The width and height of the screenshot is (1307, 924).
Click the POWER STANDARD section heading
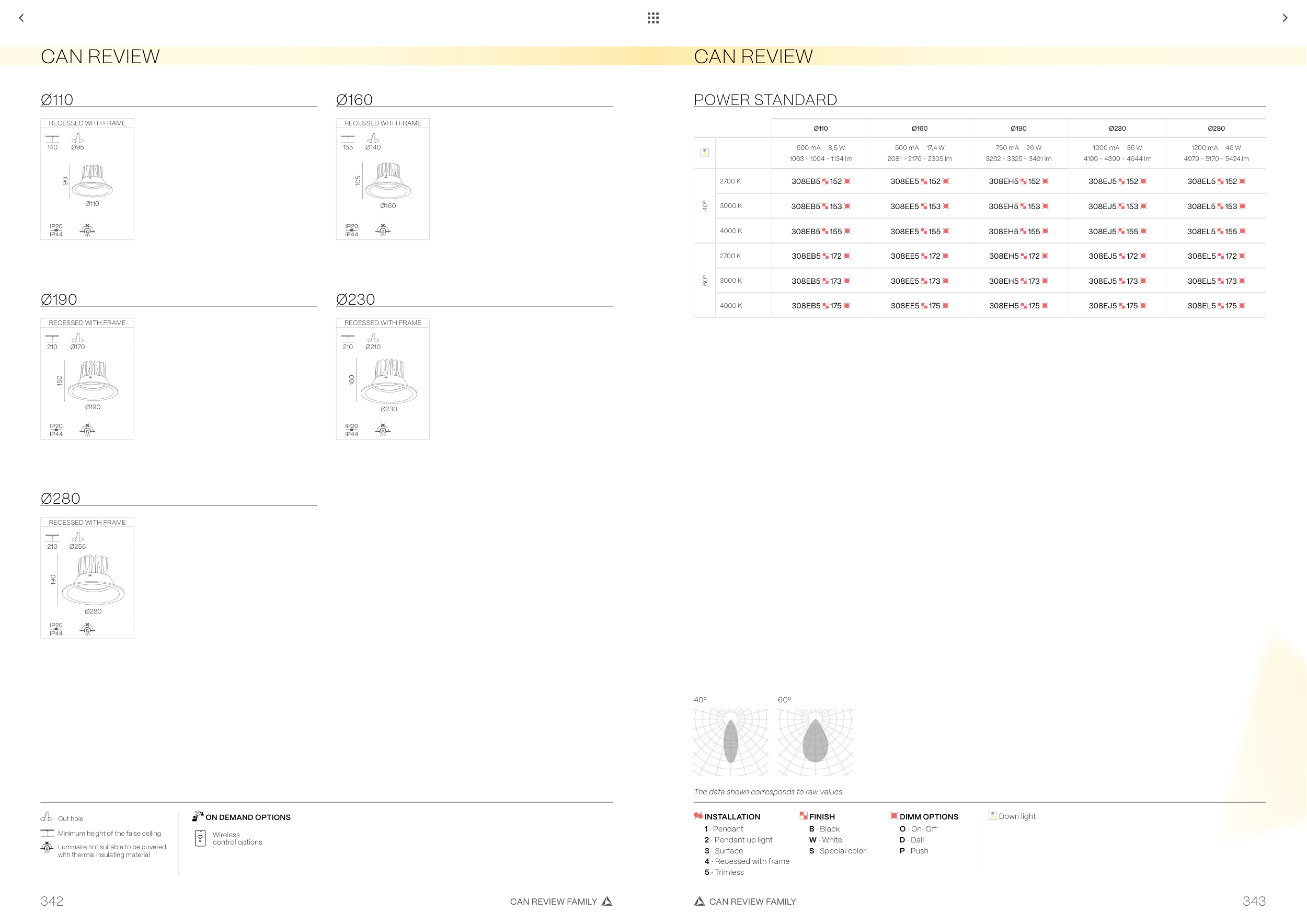(765, 100)
